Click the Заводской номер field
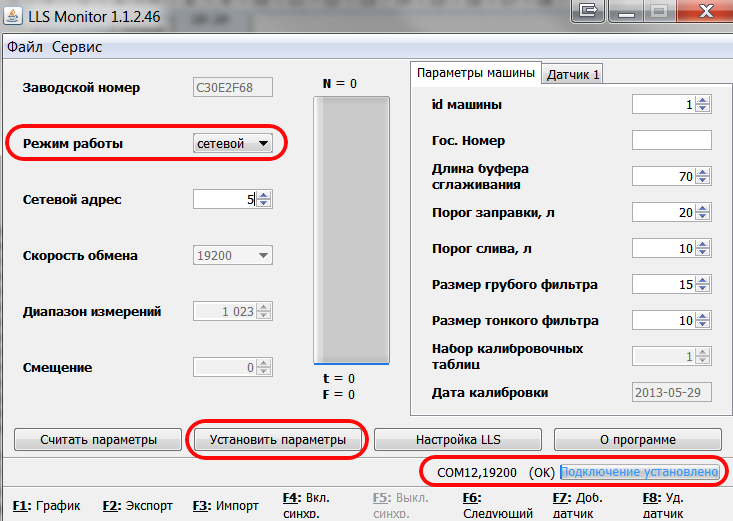Image resolution: width=733 pixels, height=521 pixels. pyautogui.click(x=233, y=87)
